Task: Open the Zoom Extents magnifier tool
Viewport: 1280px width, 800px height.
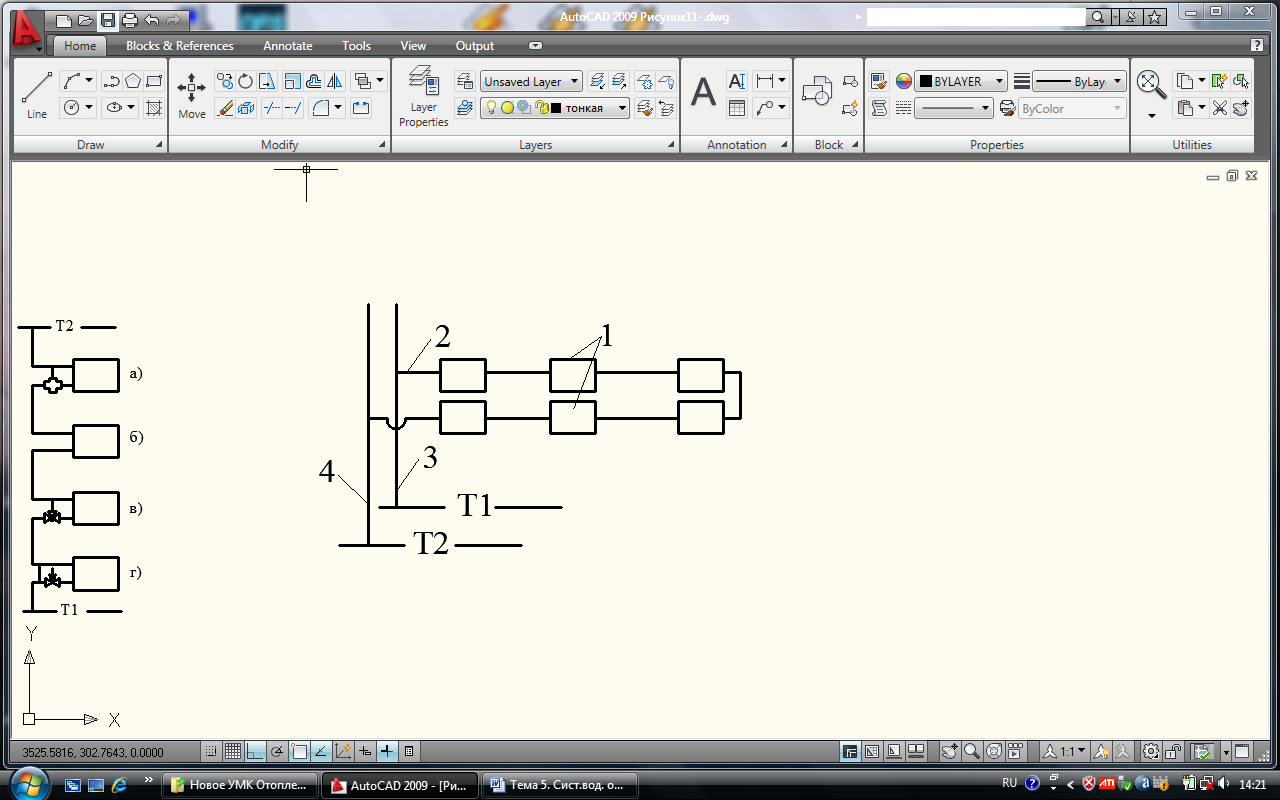Action: tap(1152, 85)
